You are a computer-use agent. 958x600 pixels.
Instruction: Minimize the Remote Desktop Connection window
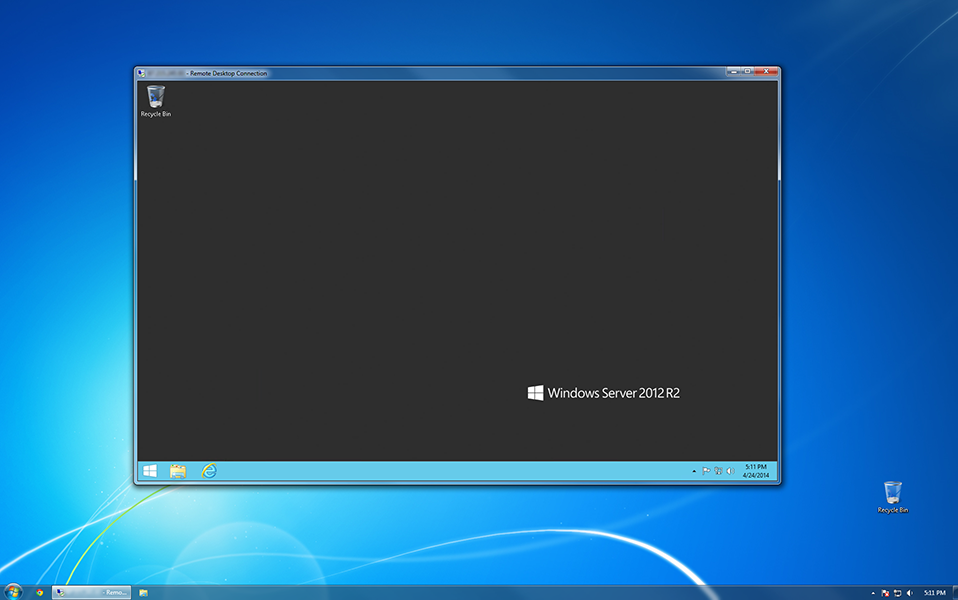coord(734,71)
